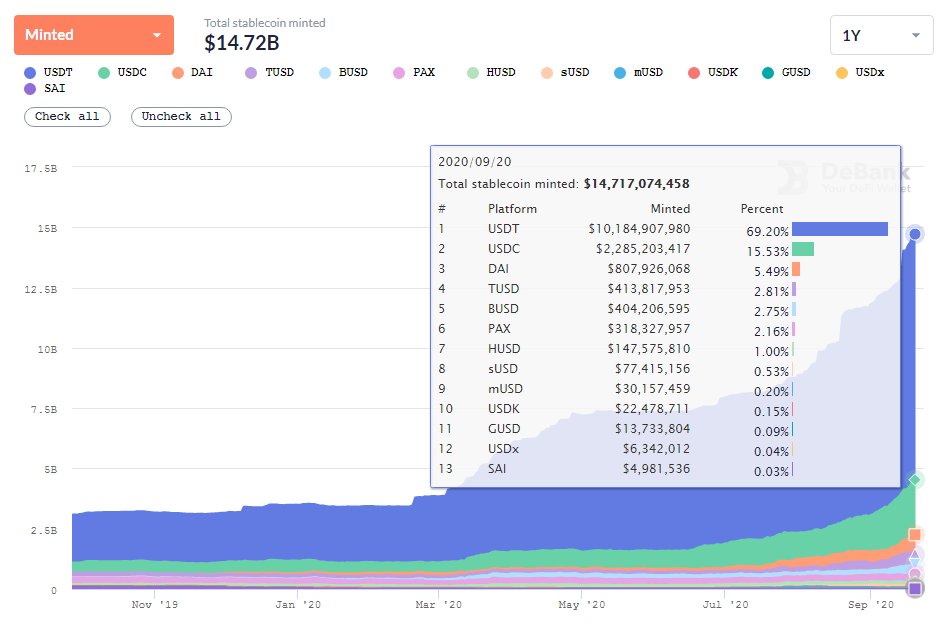This screenshot has height=637, width=942.
Task: Click the Minted column header in tooltip
Action: tap(670, 209)
